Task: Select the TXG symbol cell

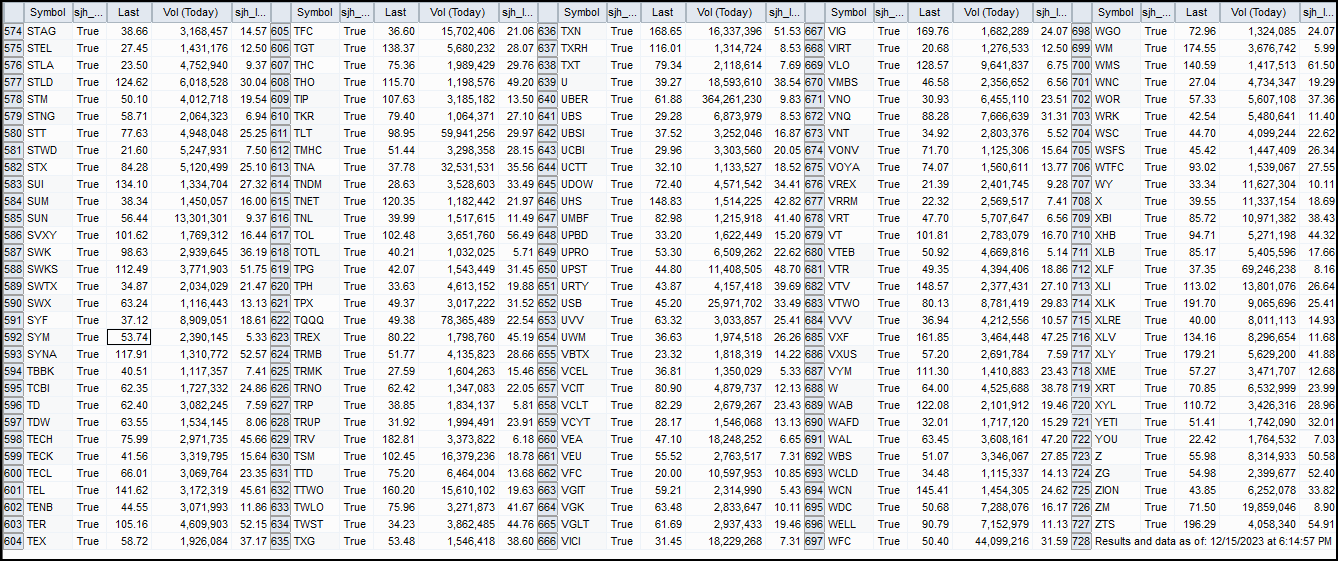Action: coord(314,541)
